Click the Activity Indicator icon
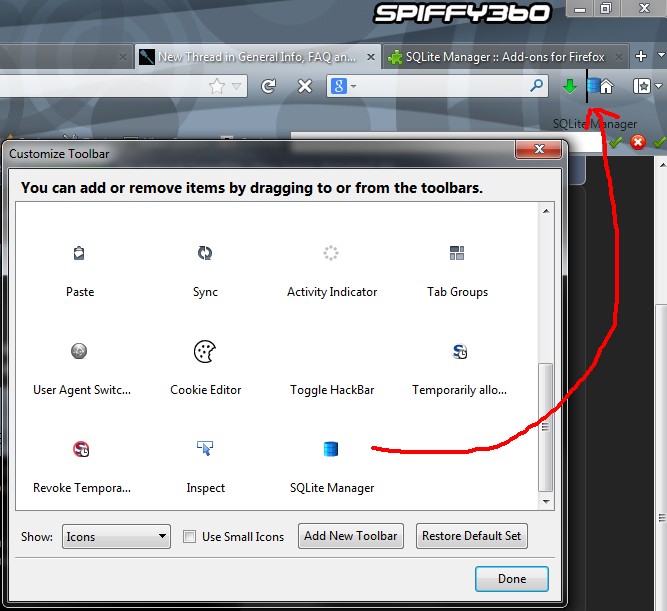 point(331,254)
